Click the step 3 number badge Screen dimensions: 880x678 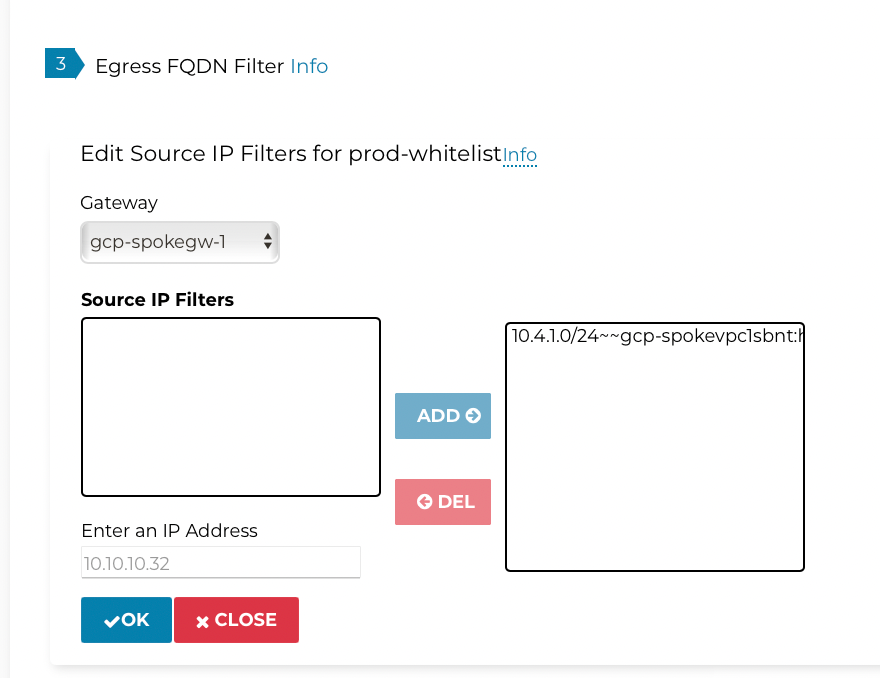(60, 64)
